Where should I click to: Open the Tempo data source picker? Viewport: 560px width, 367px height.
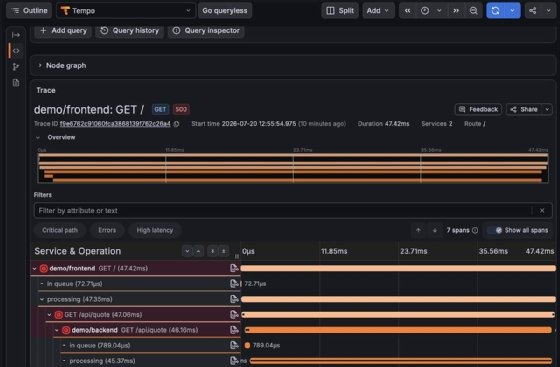click(x=126, y=11)
